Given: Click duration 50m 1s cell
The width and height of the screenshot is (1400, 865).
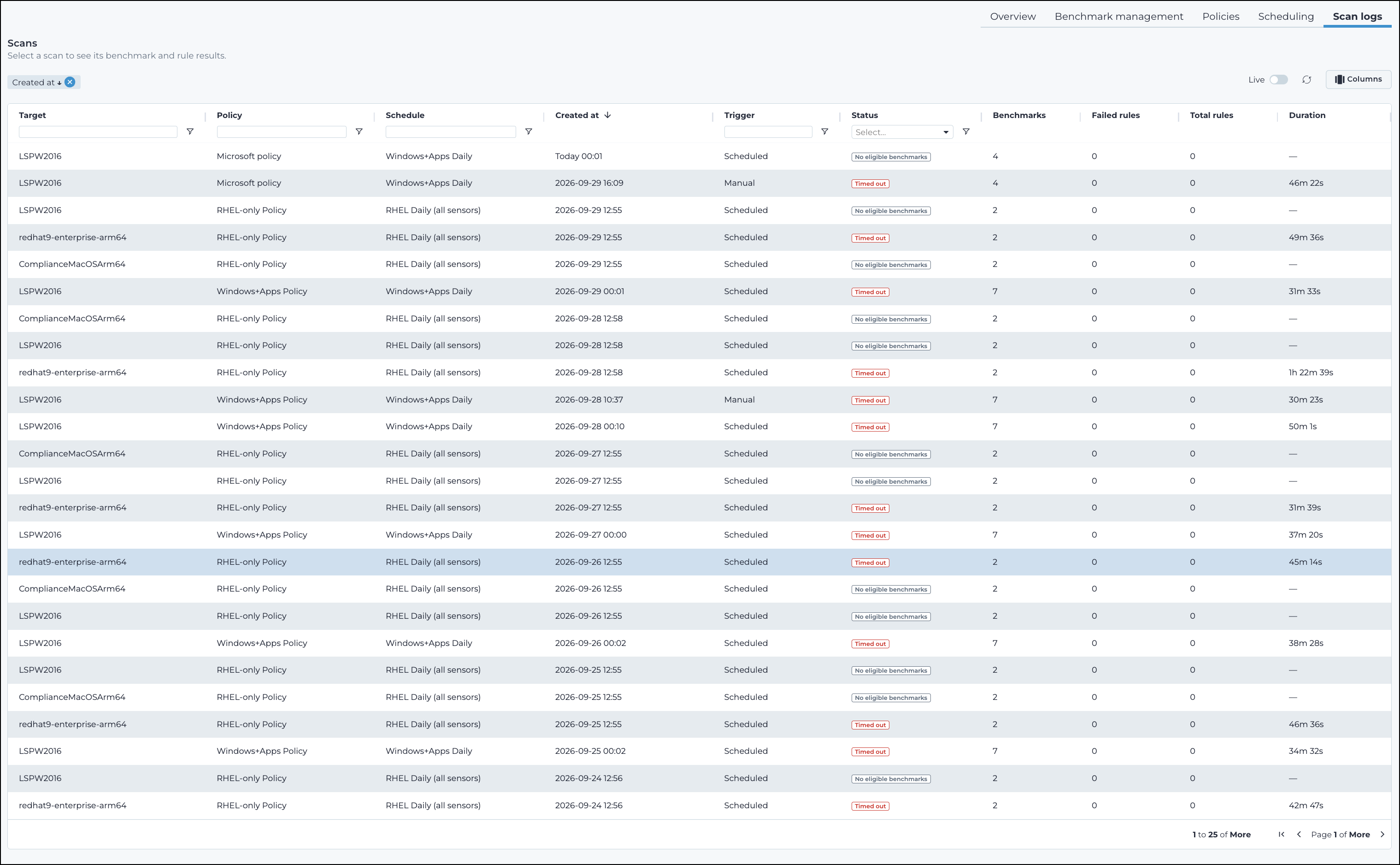Looking at the screenshot, I should (1302, 426).
